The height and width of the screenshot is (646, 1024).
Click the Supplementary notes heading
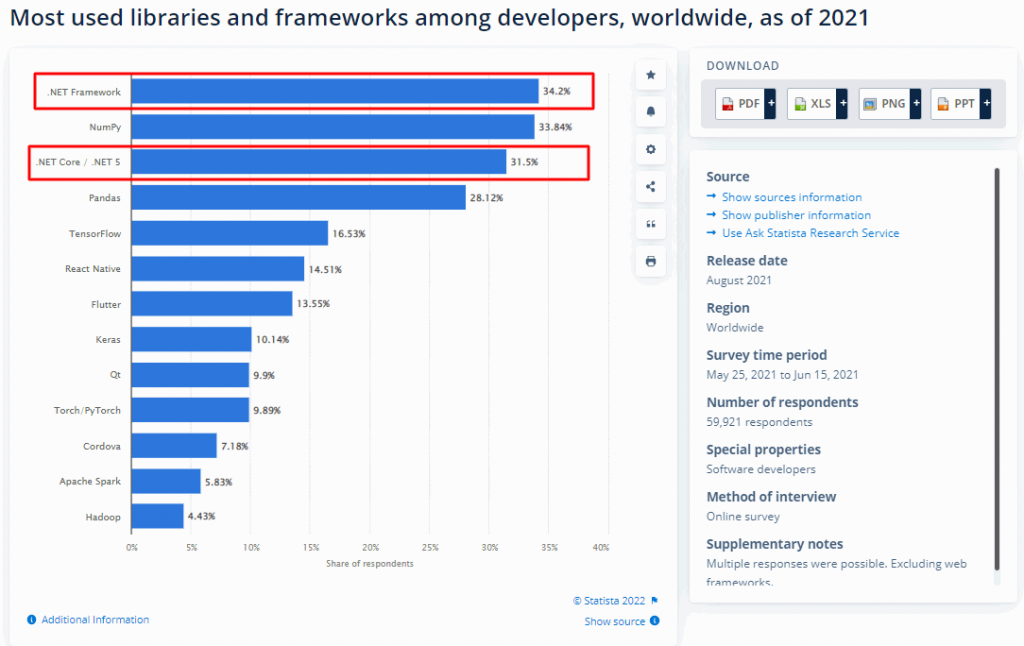775,543
